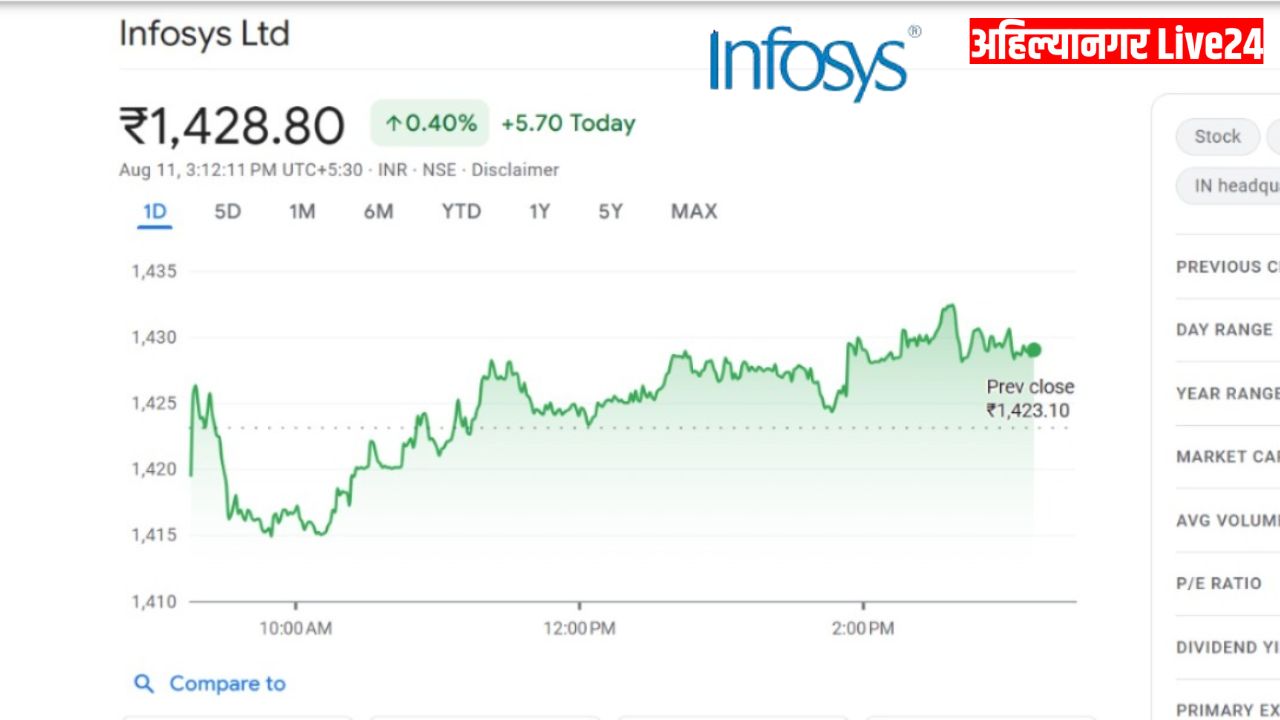Click the YEAR RANGE row label
Viewport: 1280px width, 720px height.
click(1228, 393)
